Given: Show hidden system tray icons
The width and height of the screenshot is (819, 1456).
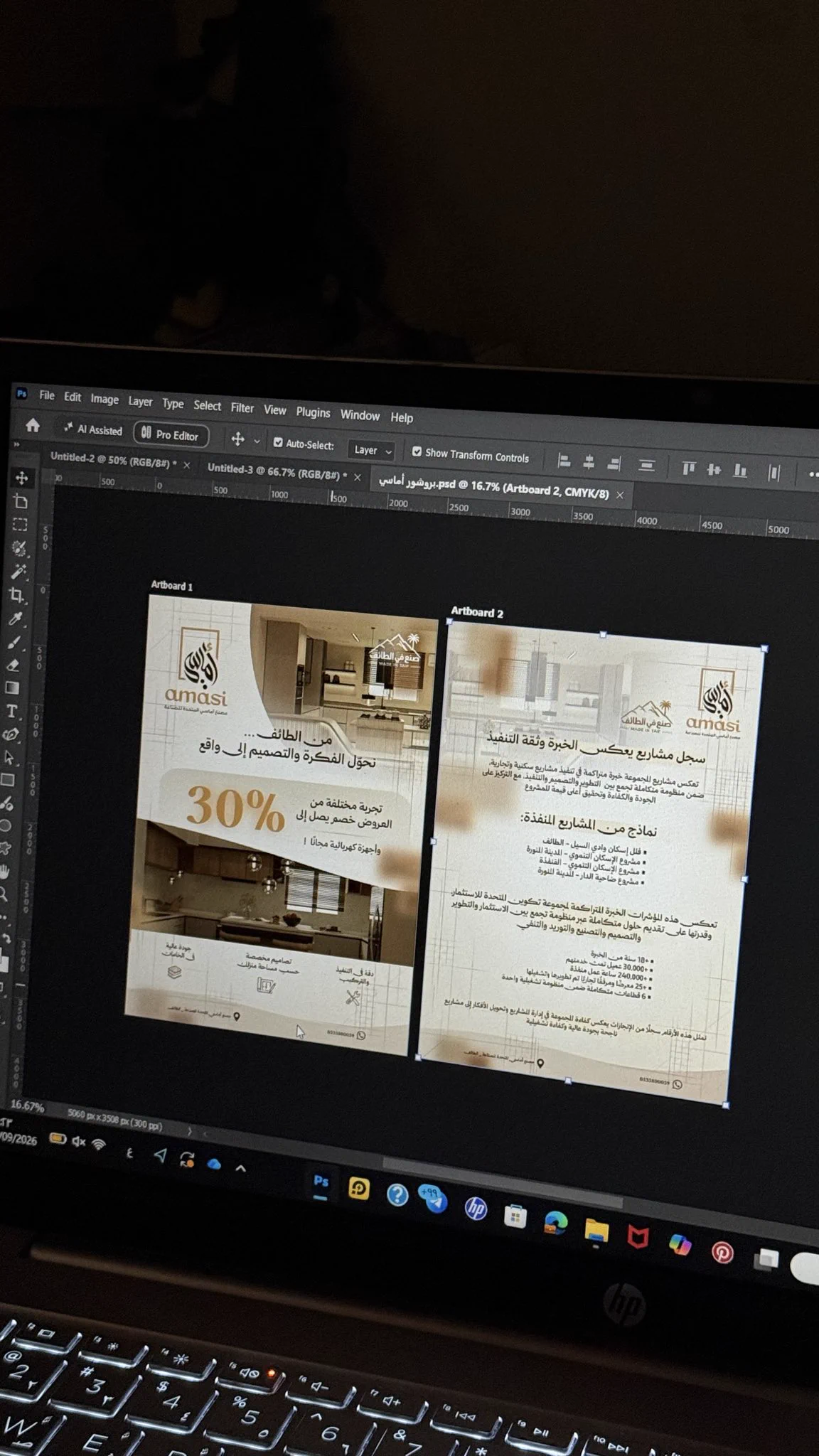Looking at the screenshot, I should [x=240, y=1168].
